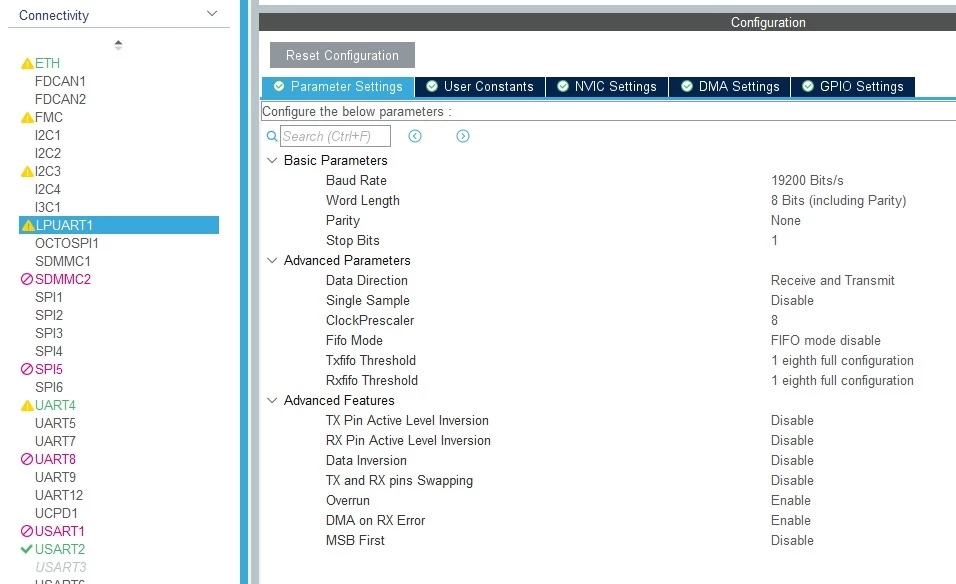Screen dimensions: 956x584
Task: Collapse the Basic Parameters section
Action: pos(272,160)
